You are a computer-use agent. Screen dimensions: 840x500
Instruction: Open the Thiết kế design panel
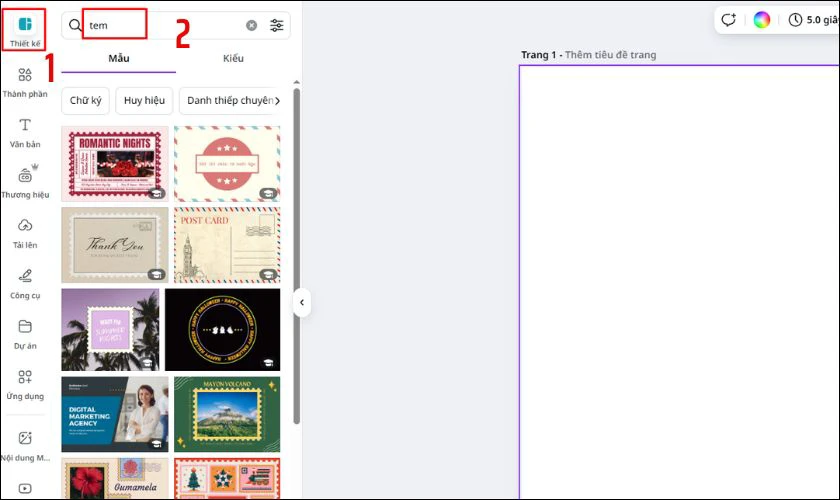25,31
